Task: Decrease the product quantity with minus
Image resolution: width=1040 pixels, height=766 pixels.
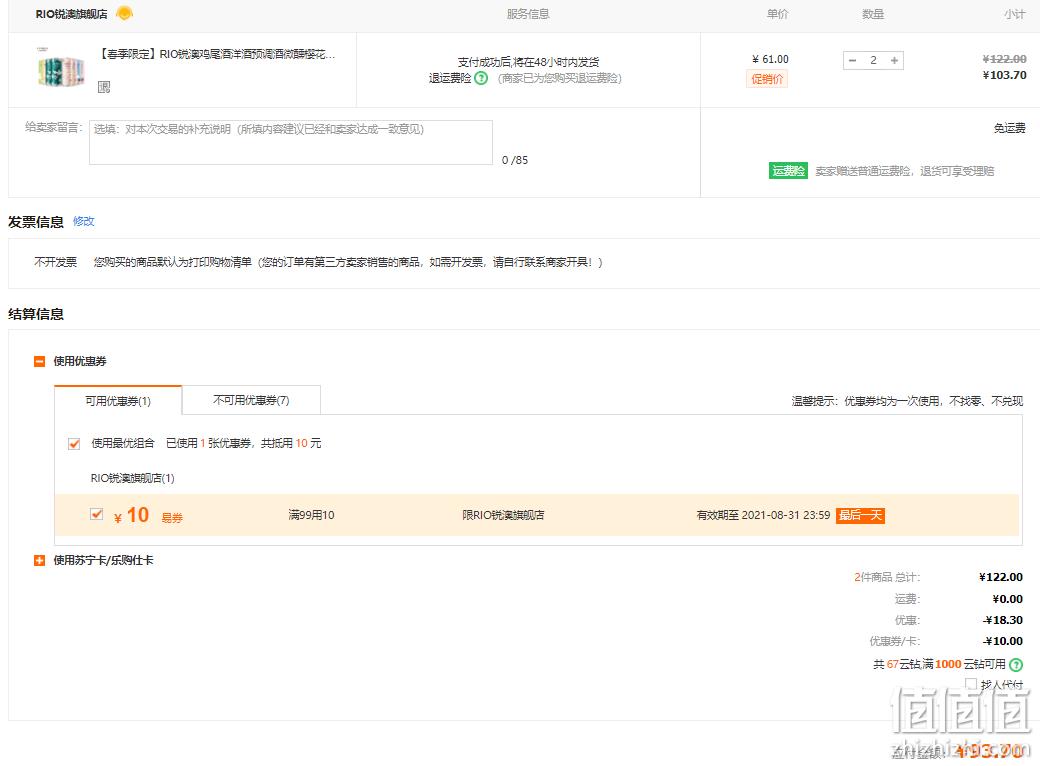Action: point(853,60)
